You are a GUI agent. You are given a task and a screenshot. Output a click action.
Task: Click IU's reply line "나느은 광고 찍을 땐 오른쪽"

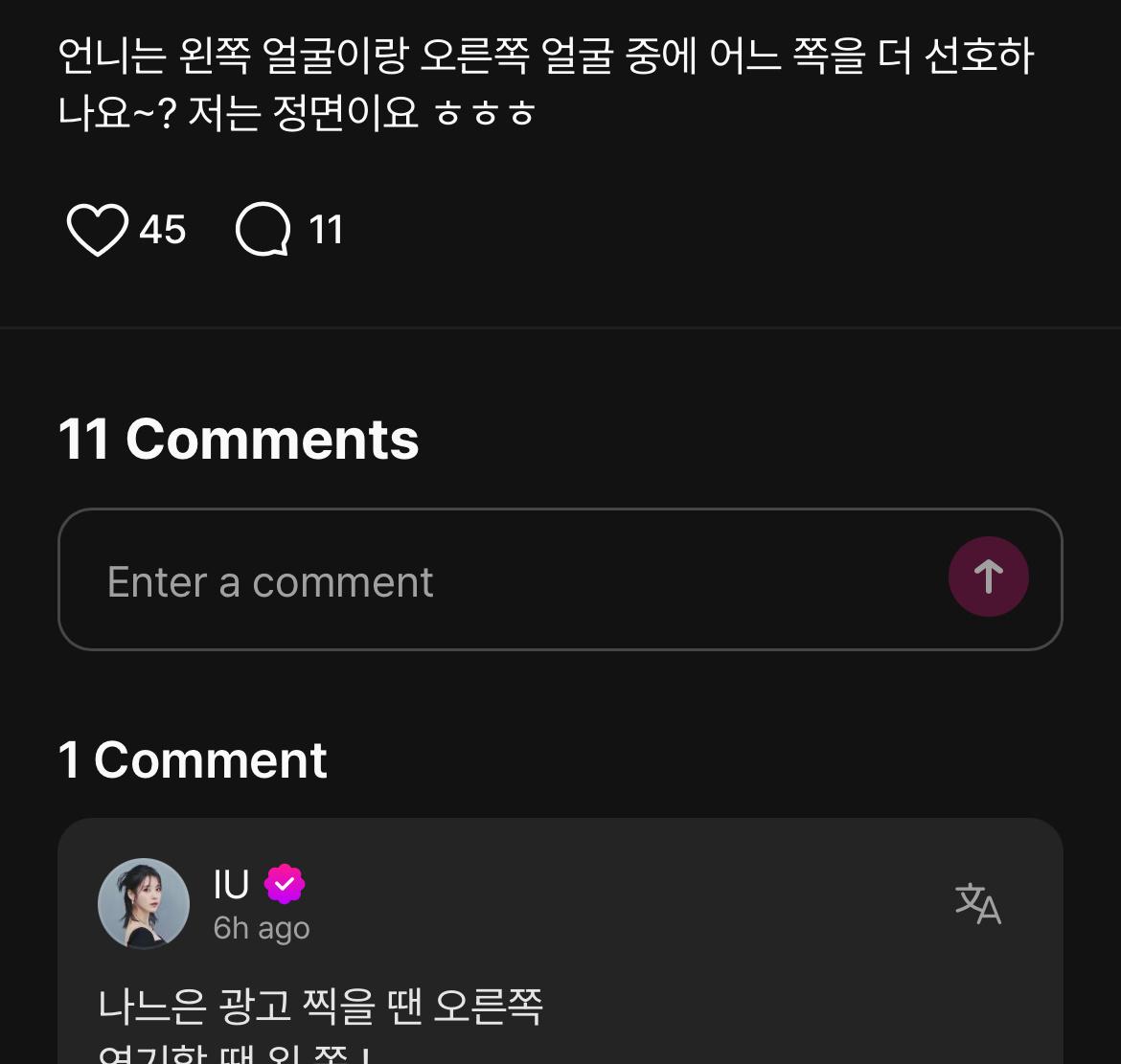click(321, 1006)
